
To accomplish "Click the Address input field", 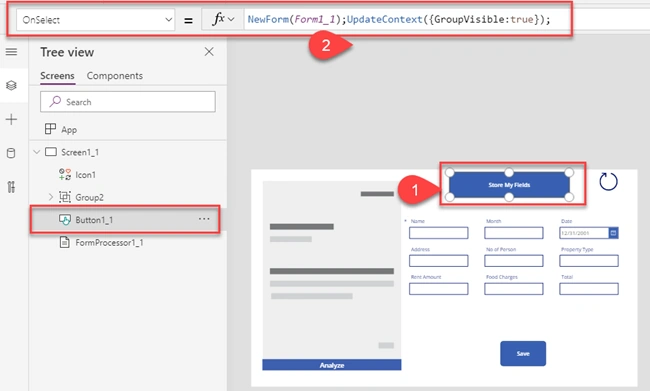I will point(439,260).
